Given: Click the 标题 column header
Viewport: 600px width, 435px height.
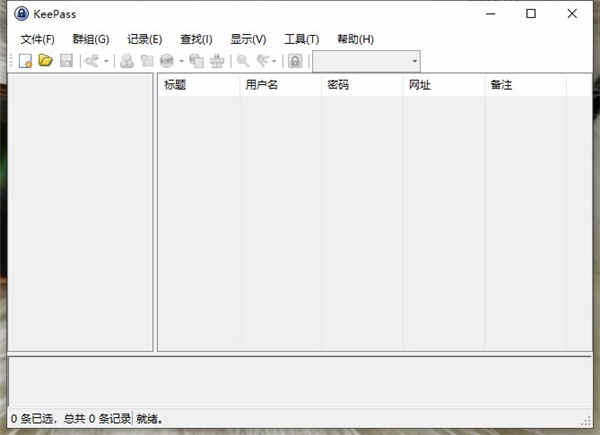Looking at the screenshot, I should click(x=199, y=85).
